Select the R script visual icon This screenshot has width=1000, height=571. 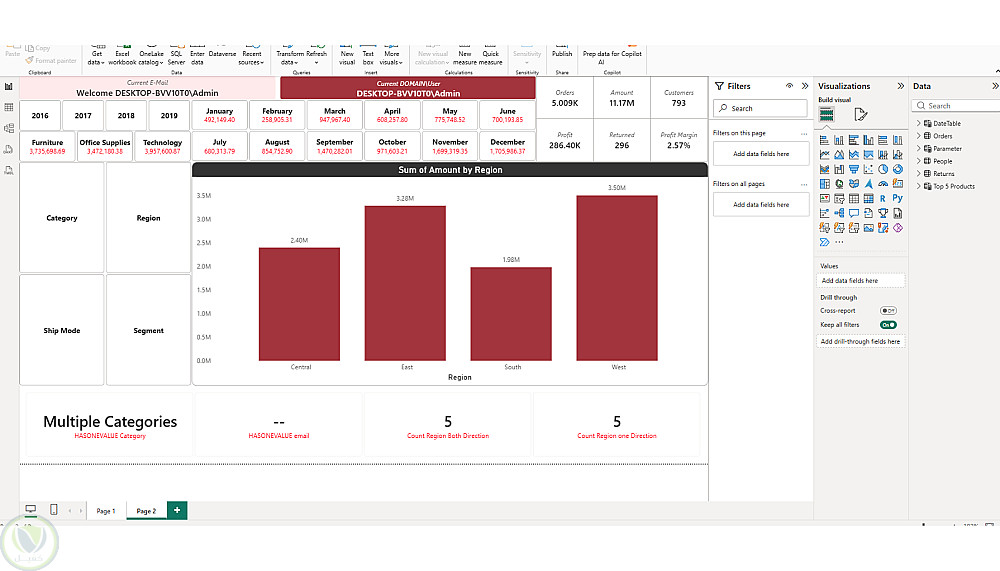[x=883, y=198]
